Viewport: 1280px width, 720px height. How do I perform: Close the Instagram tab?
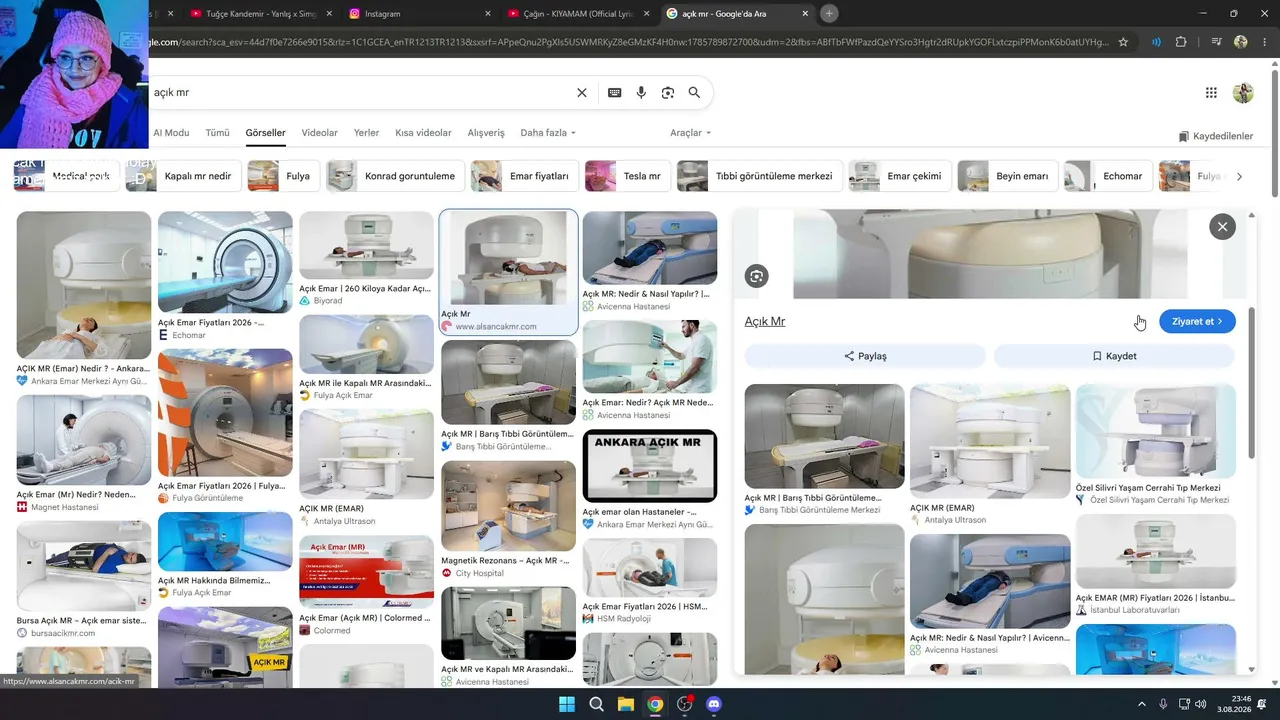tap(488, 14)
